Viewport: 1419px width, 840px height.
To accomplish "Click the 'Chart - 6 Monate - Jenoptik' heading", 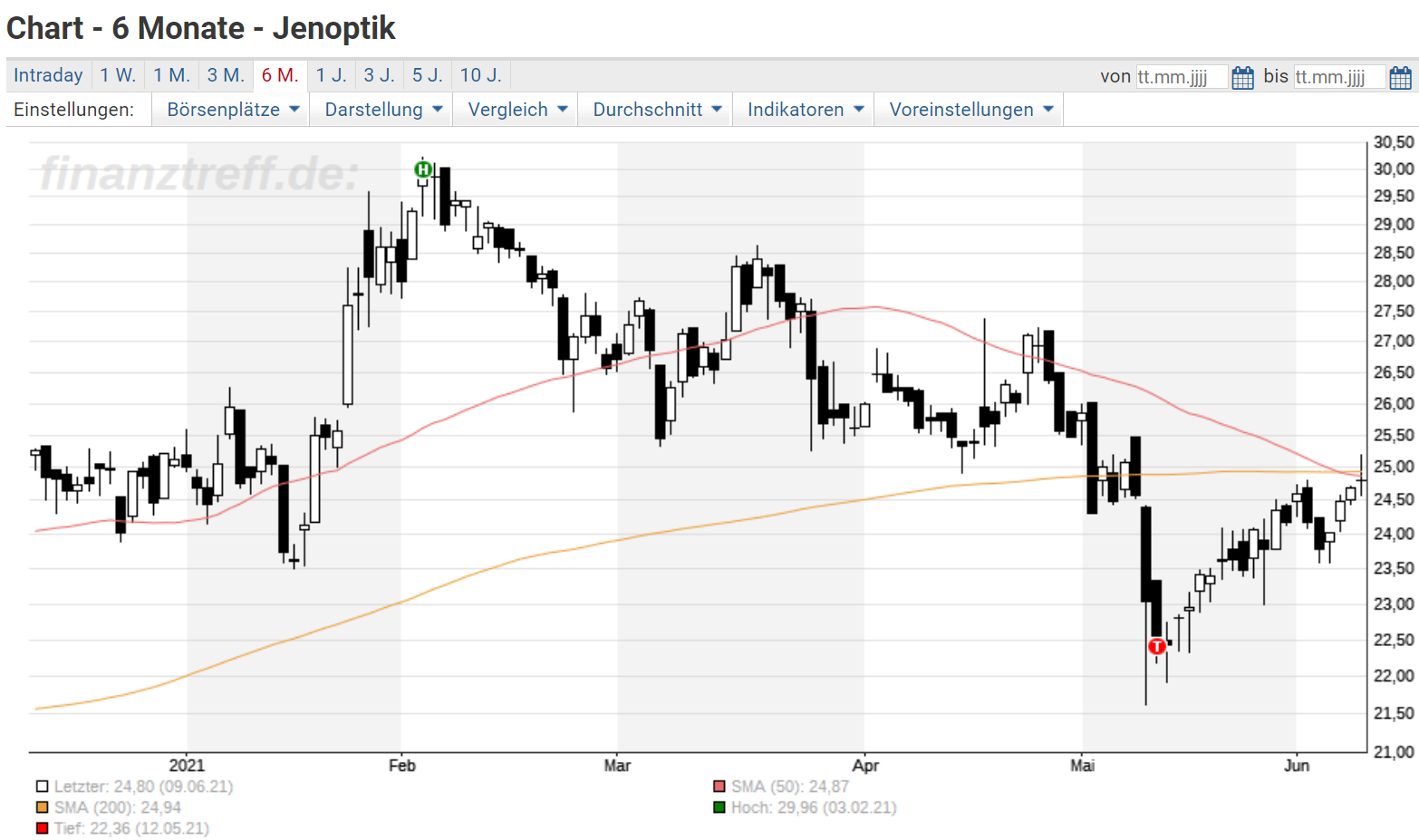I will 201,28.
